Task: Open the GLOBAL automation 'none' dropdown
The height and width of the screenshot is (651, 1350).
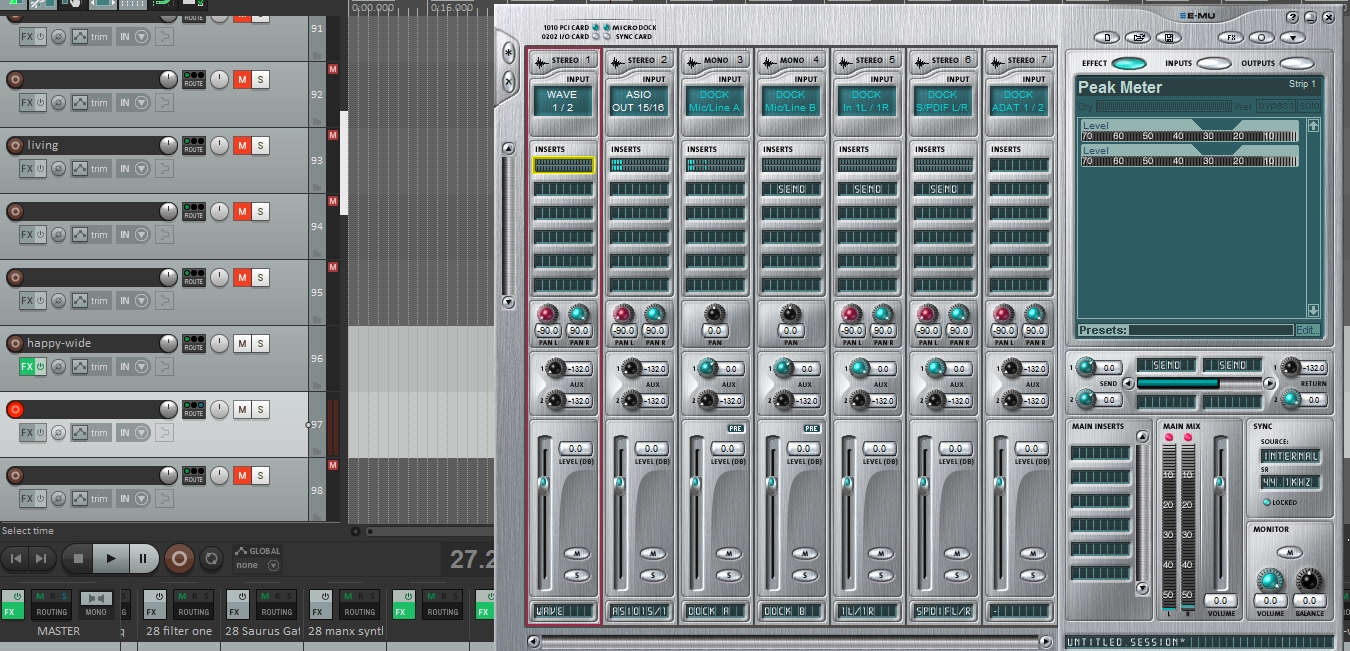Action: point(259,565)
